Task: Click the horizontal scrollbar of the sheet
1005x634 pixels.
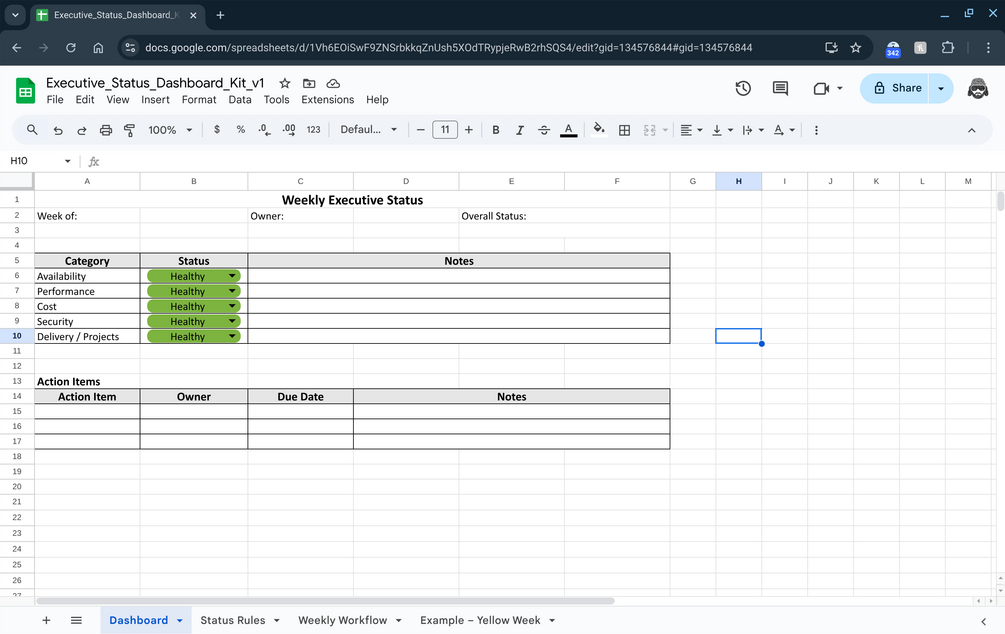Action: [326, 601]
